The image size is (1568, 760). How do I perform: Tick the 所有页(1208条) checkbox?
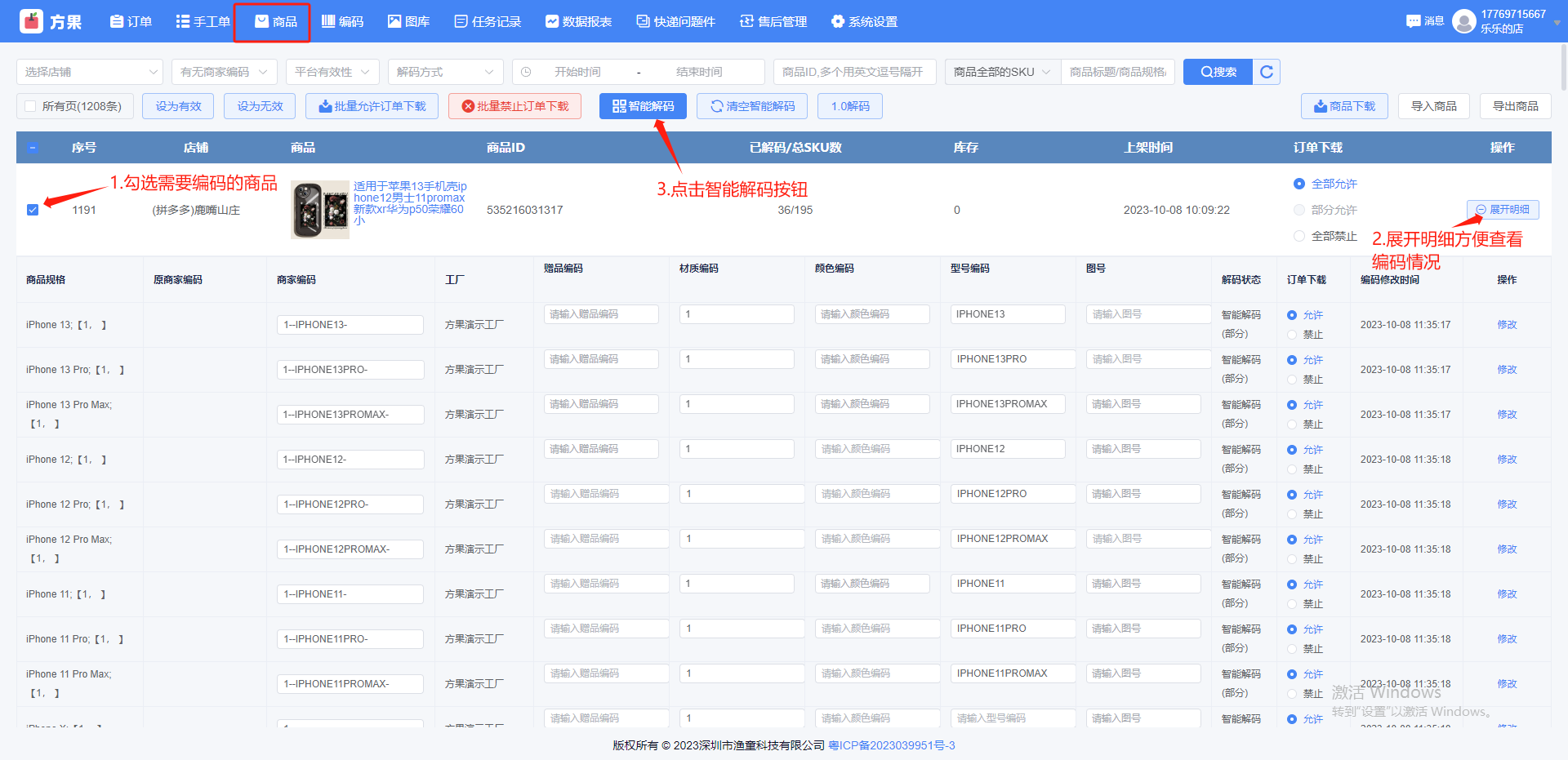point(30,106)
